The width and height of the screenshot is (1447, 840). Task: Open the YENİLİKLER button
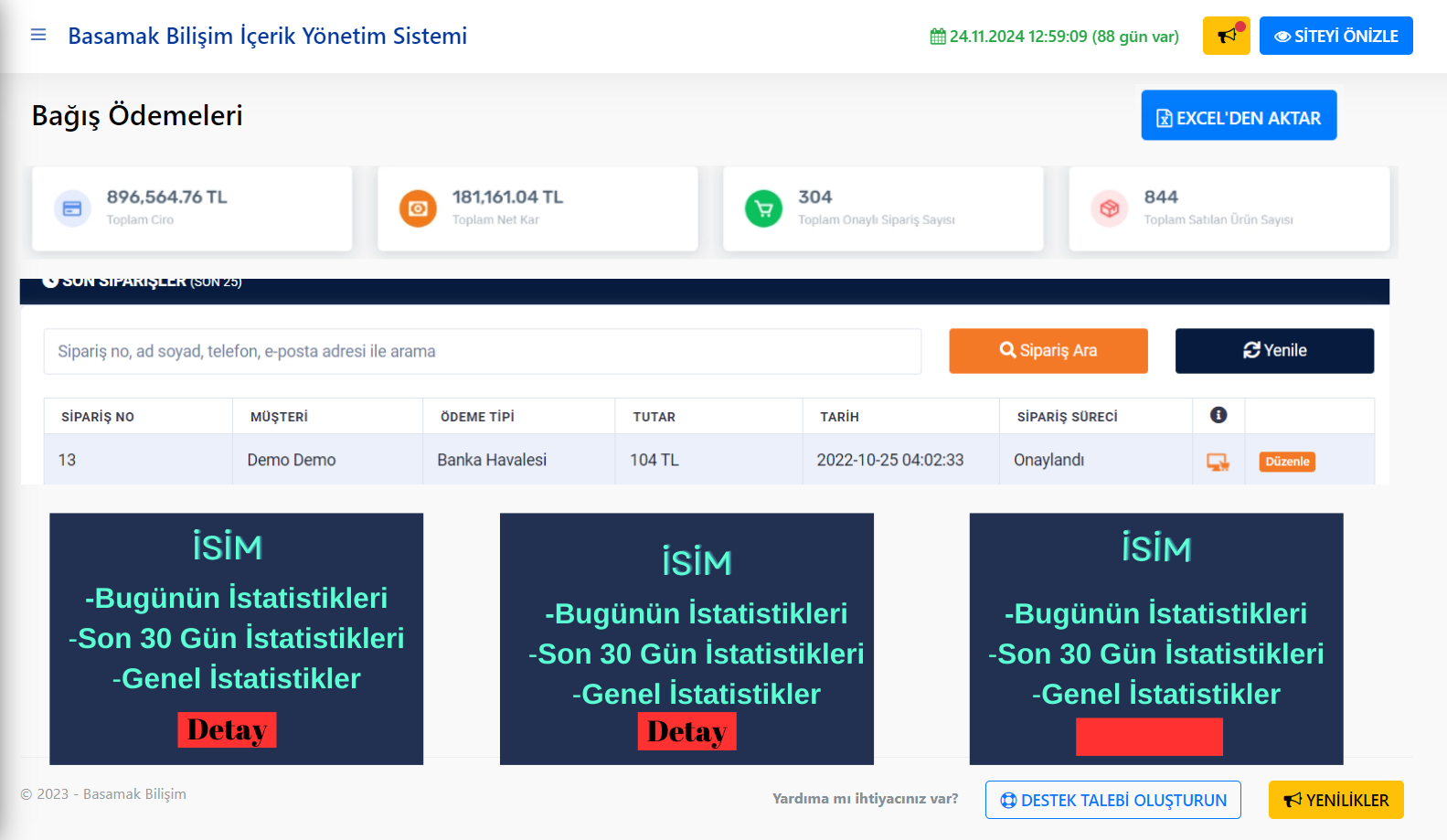pos(1335,800)
